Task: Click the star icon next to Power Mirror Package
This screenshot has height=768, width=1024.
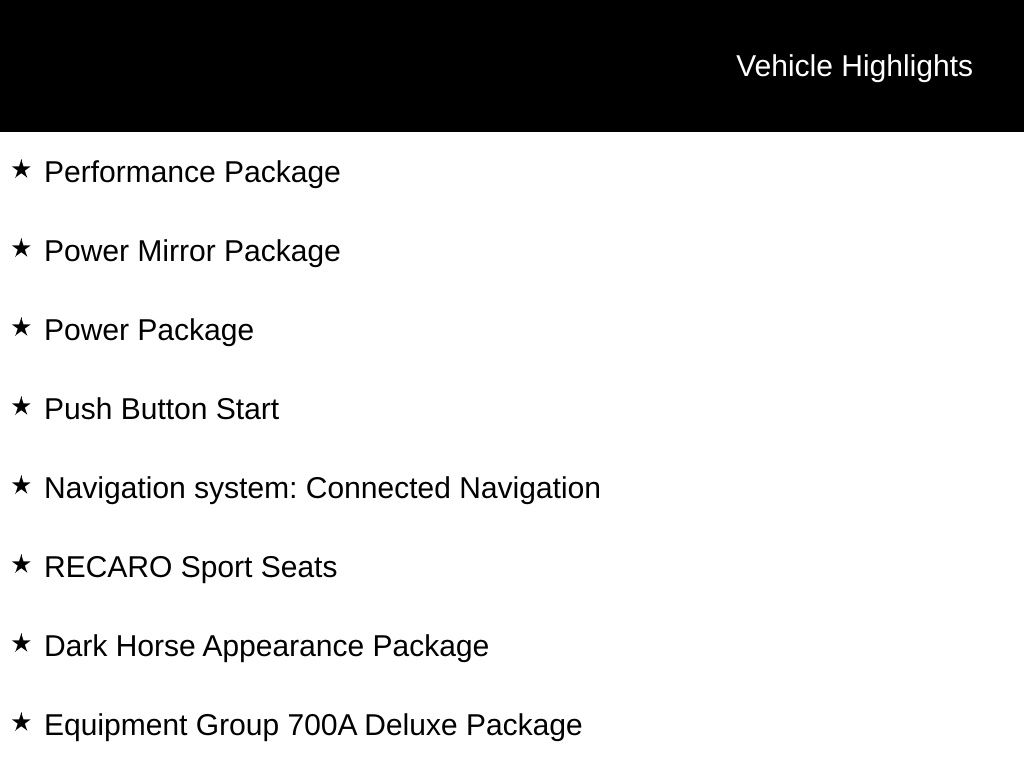Action: (21, 248)
